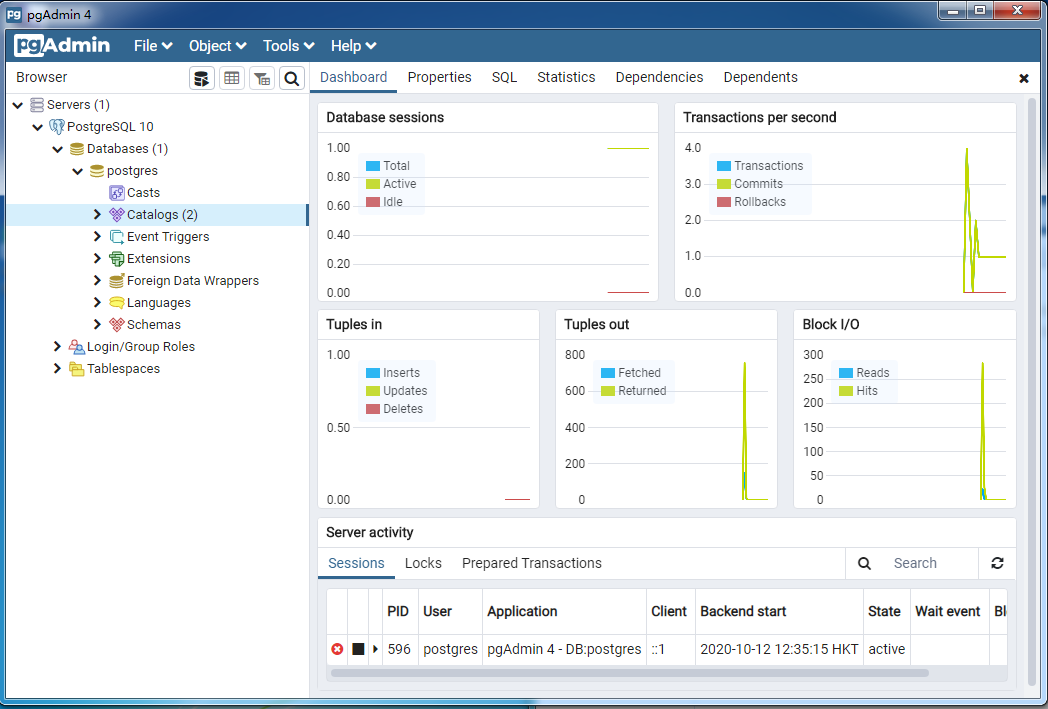
Task: Expand the Login/Group Roles node
Action: [x=57, y=347]
